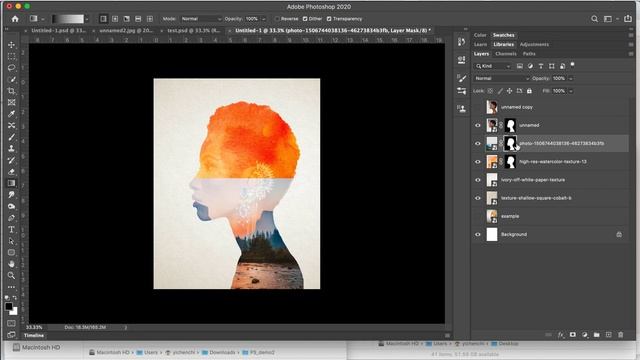Switch to the test.psd document tab
This screenshot has height=360, width=640.
click(194, 31)
